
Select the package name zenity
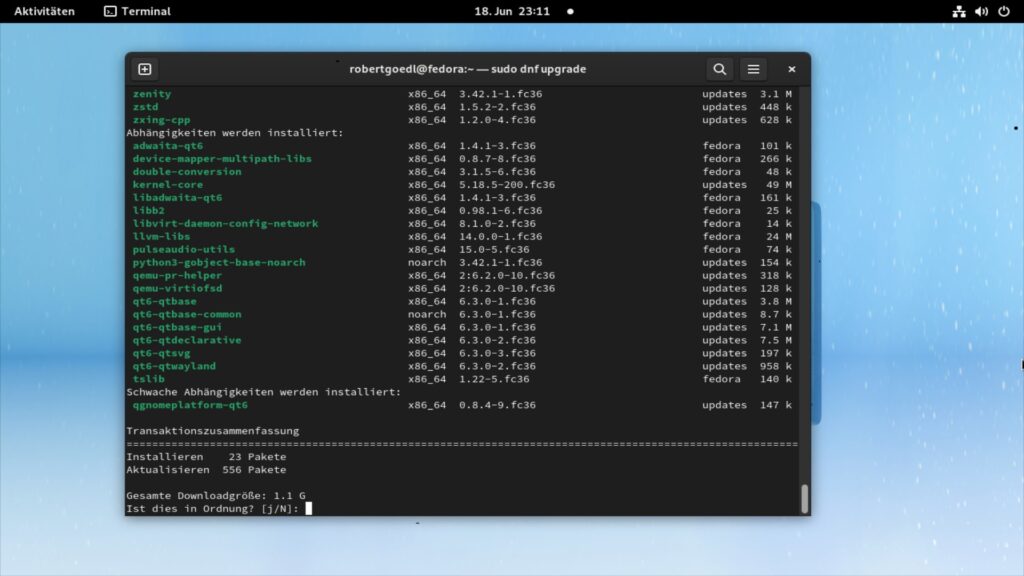point(152,94)
